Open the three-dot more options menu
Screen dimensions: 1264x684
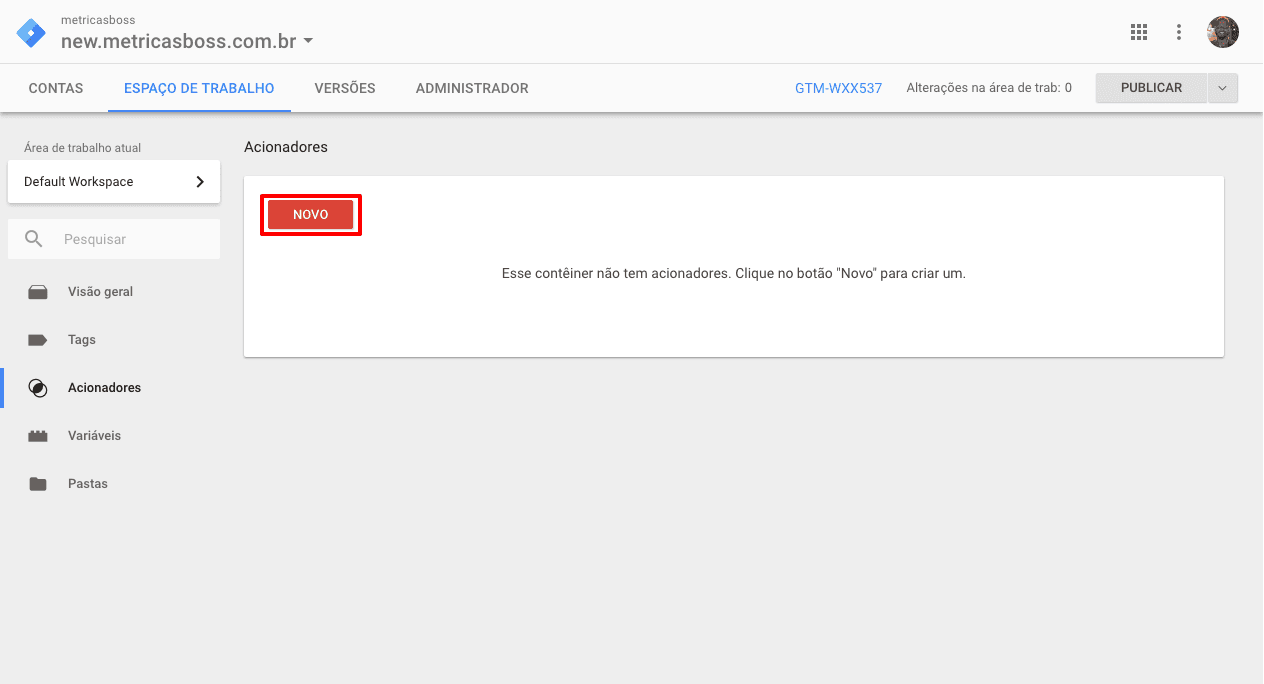click(x=1179, y=32)
